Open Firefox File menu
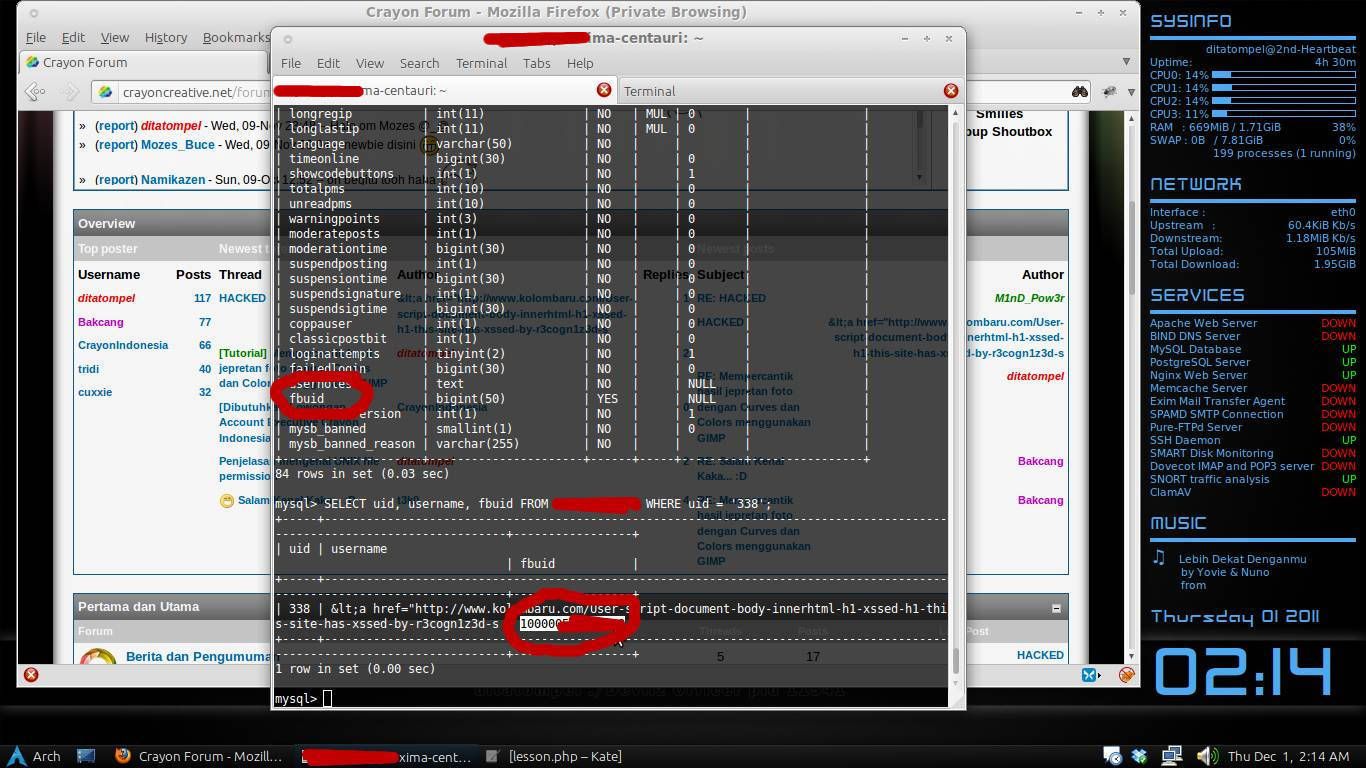The width and height of the screenshot is (1366, 768). click(35, 37)
